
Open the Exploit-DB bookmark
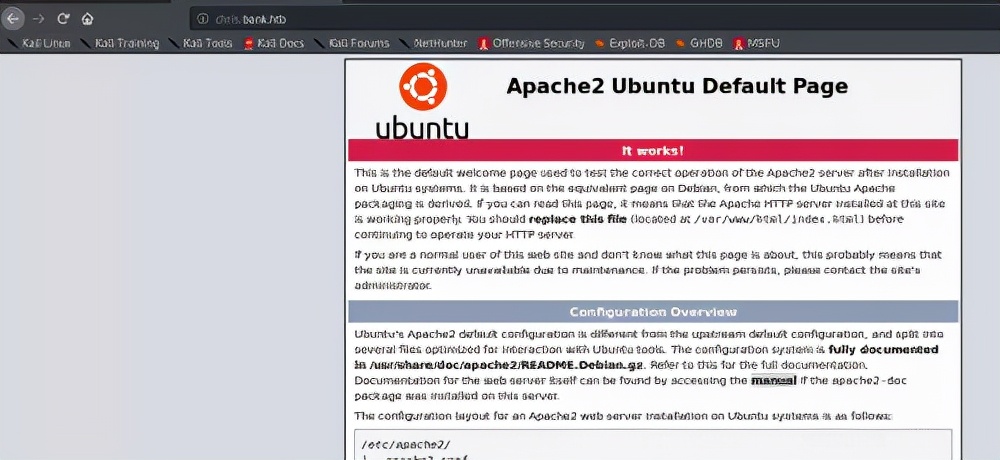pos(630,43)
